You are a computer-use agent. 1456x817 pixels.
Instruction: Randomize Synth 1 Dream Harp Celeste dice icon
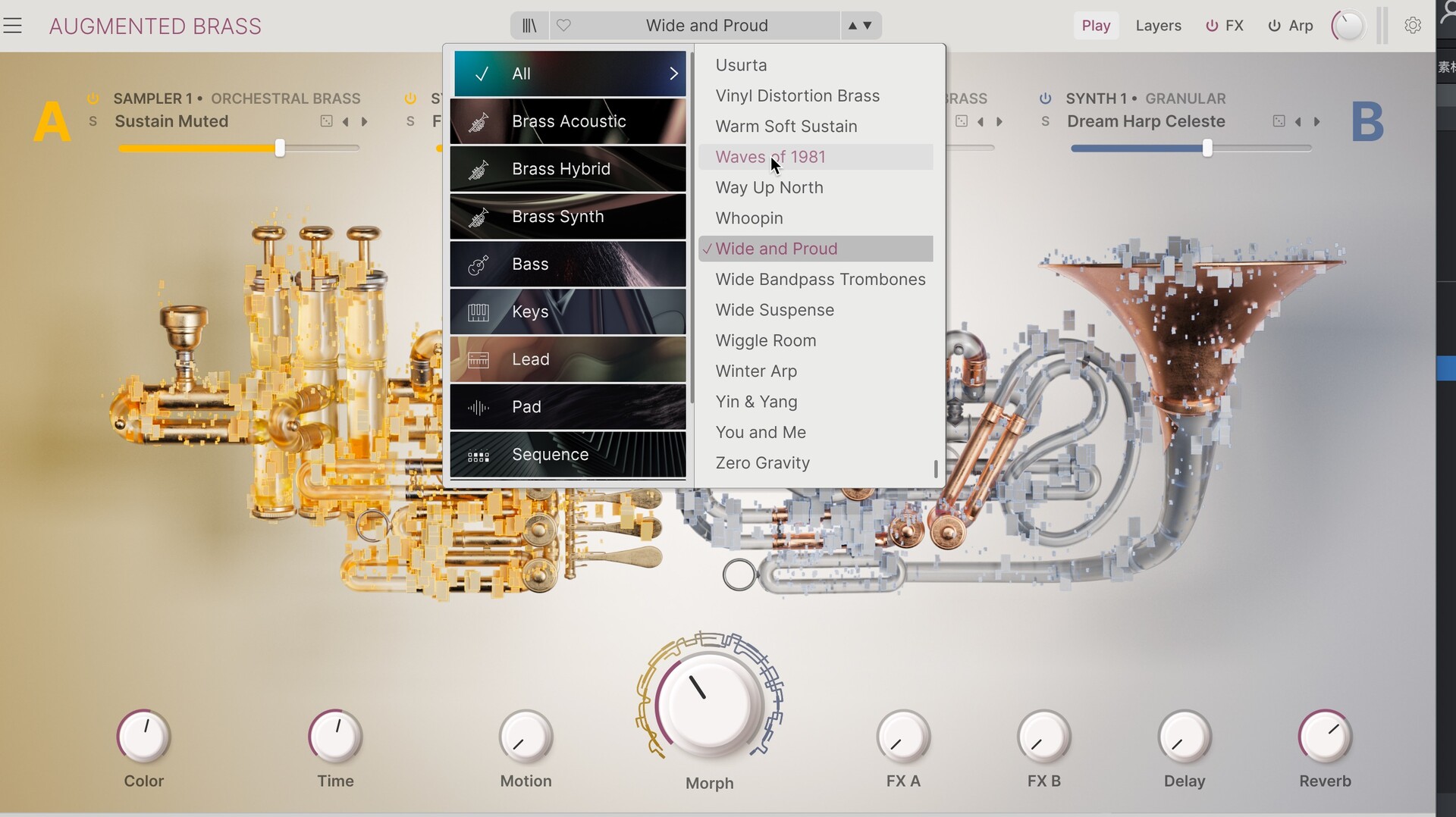click(1279, 121)
